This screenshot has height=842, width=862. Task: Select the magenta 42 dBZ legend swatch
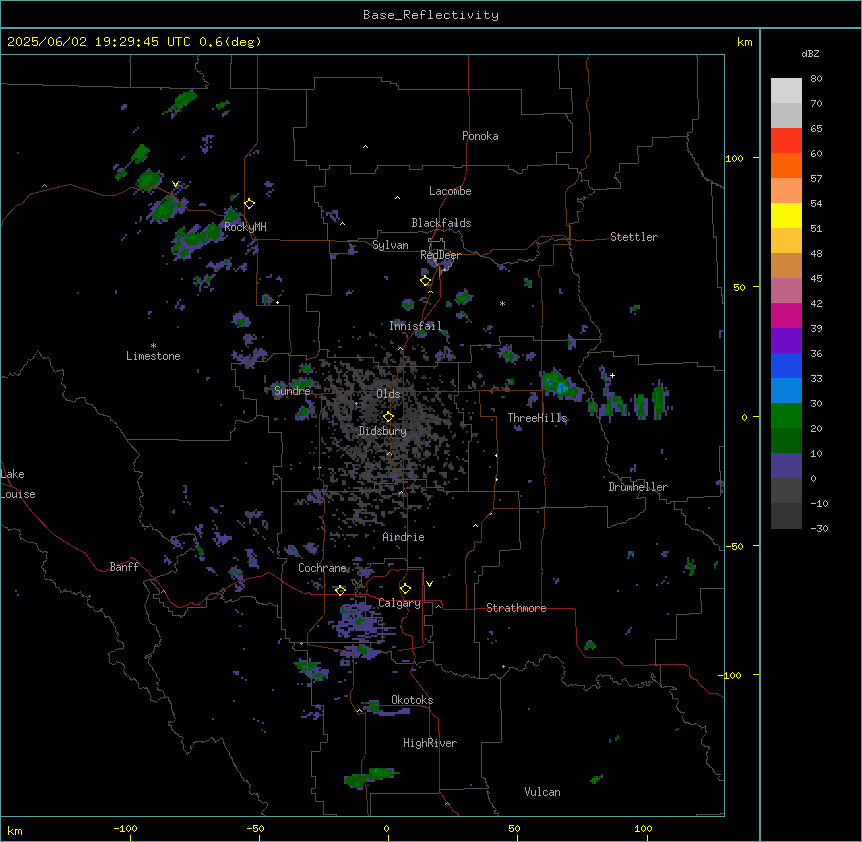[x=786, y=315]
